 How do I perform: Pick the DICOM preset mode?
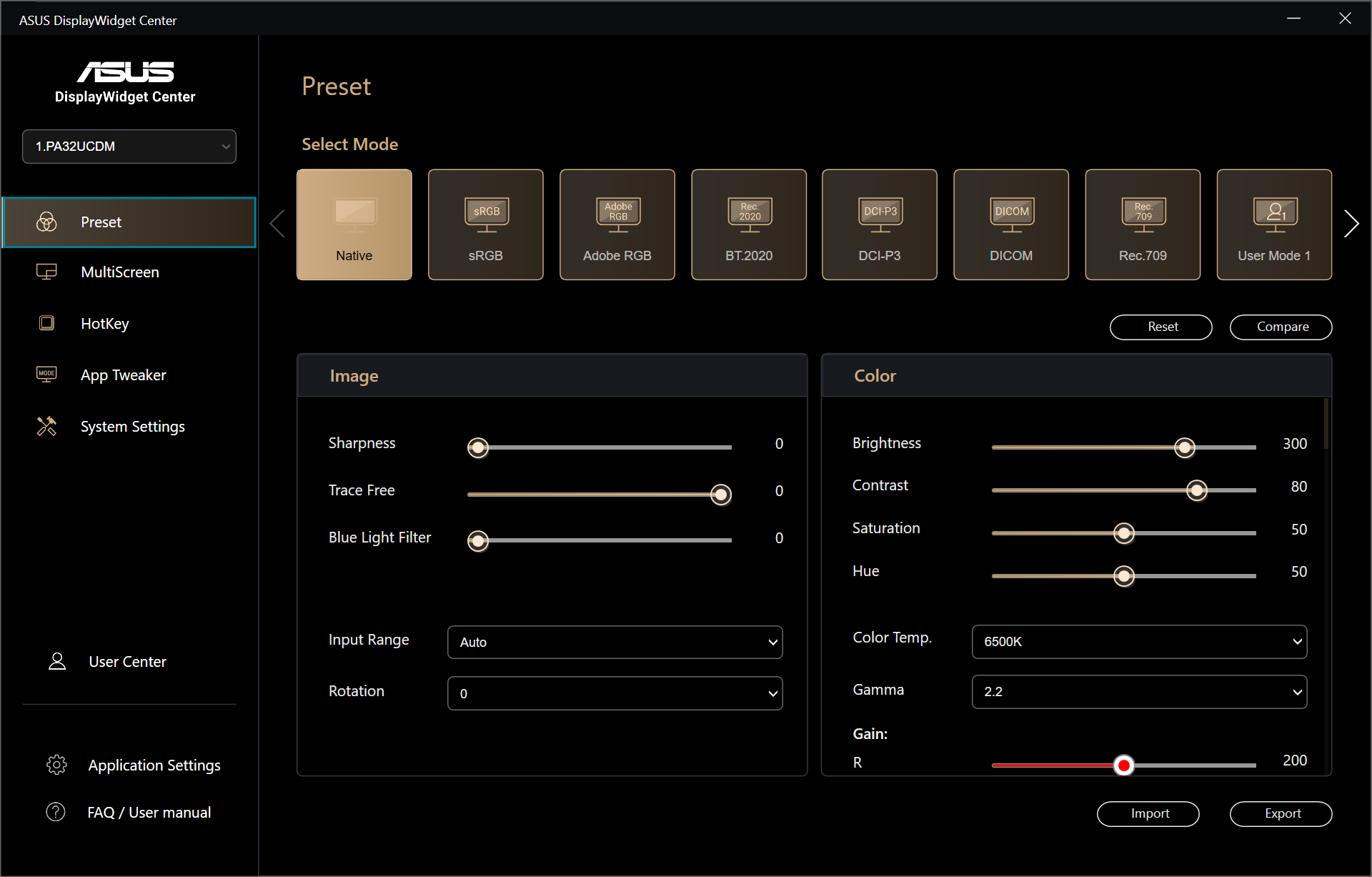(x=1011, y=224)
